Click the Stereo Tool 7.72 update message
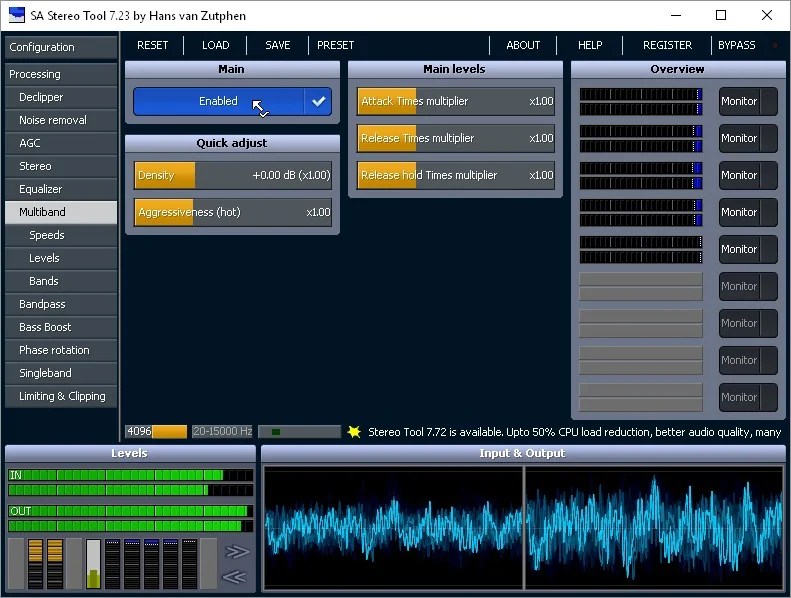 pyautogui.click(x=574, y=432)
